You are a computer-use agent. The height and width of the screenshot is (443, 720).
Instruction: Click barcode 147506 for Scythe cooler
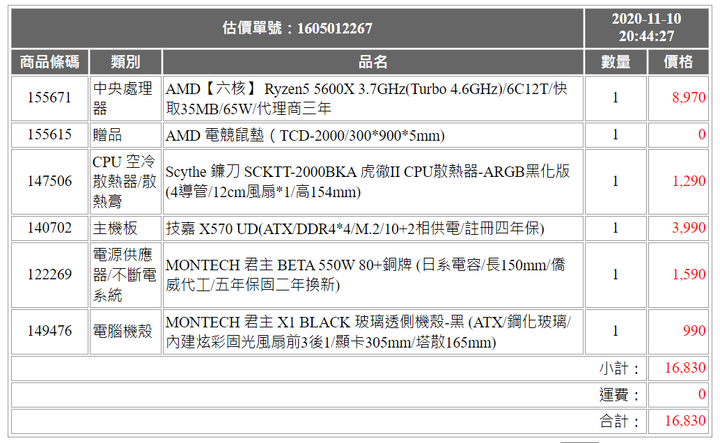point(49,181)
